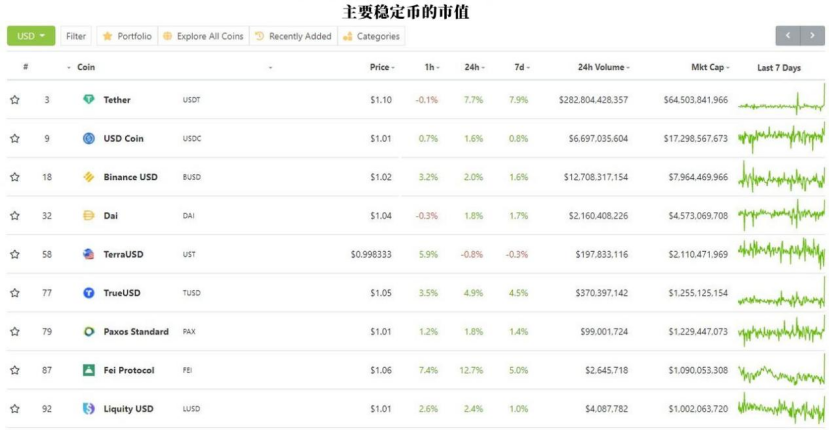Click Tether's 7-day sparkline chart
The image size is (830, 431).
pyautogui.click(x=781, y=100)
